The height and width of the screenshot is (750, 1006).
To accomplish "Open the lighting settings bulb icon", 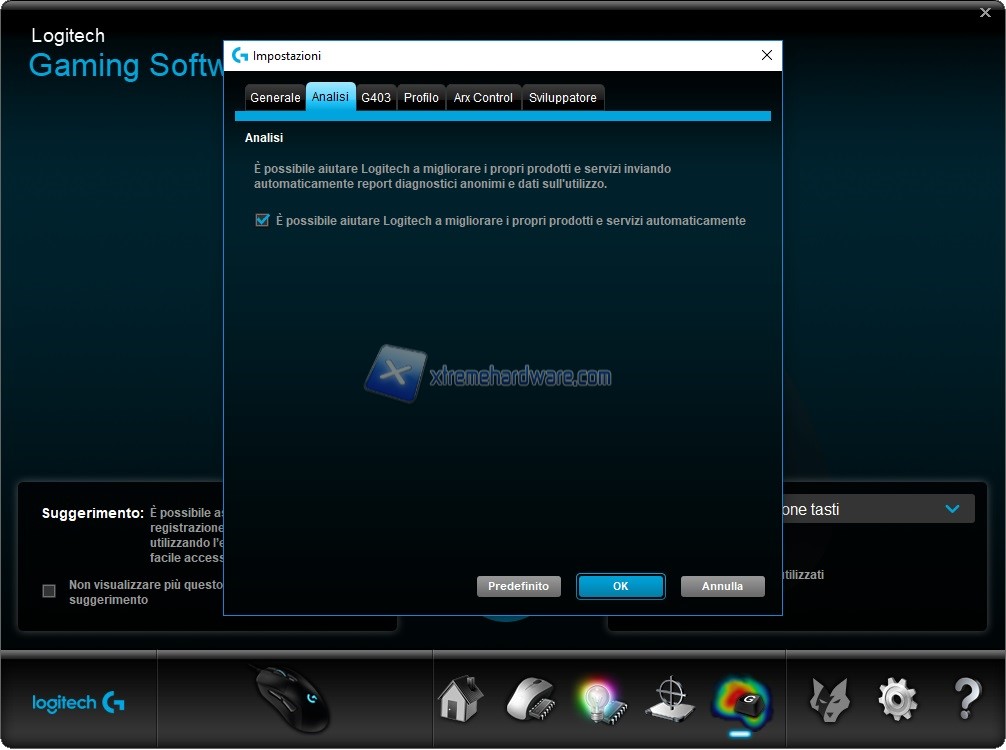I will [599, 698].
